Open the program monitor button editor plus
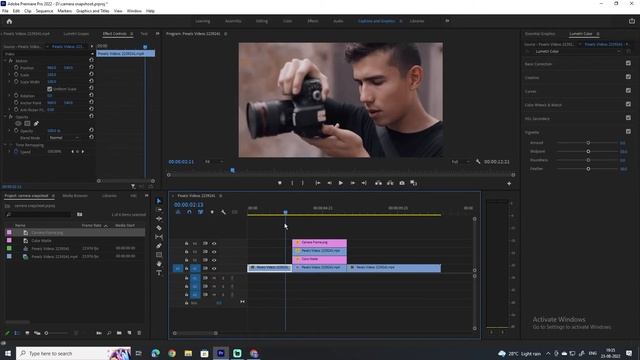640x360 pixels. pyautogui.click(x=509, y=184)
